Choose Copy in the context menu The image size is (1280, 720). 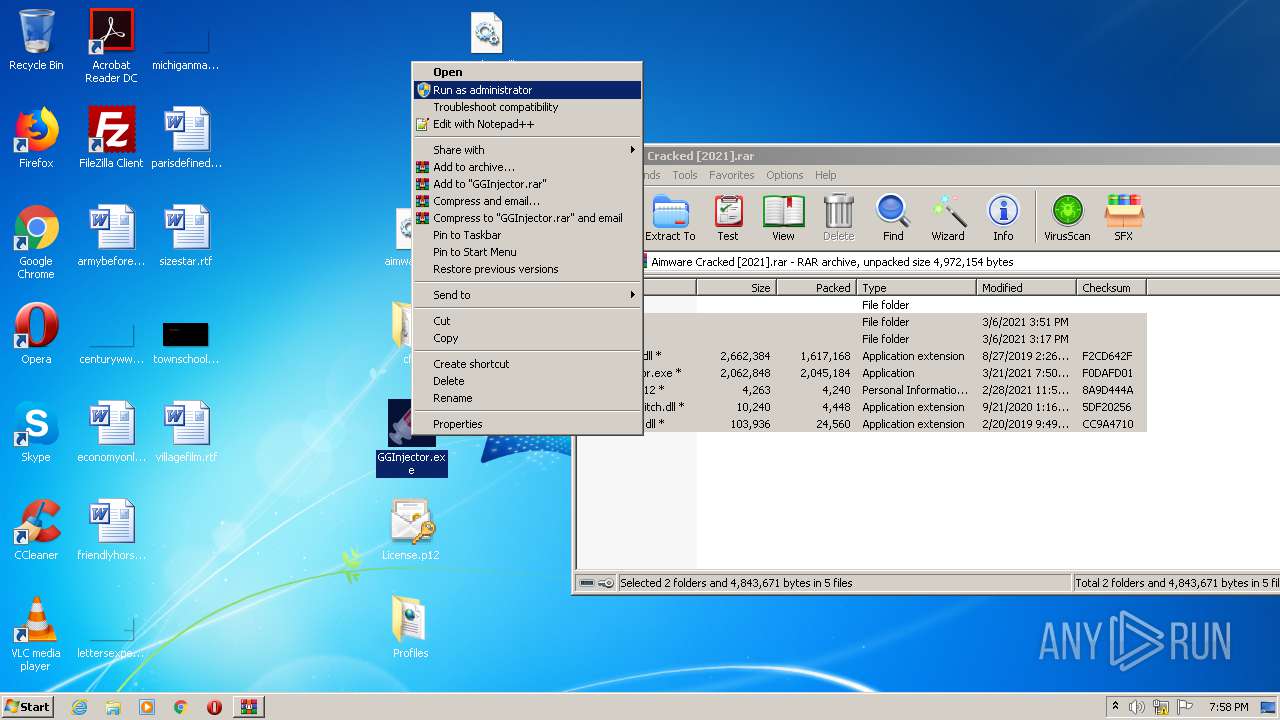pyautogui.click(x=527, y=338)
